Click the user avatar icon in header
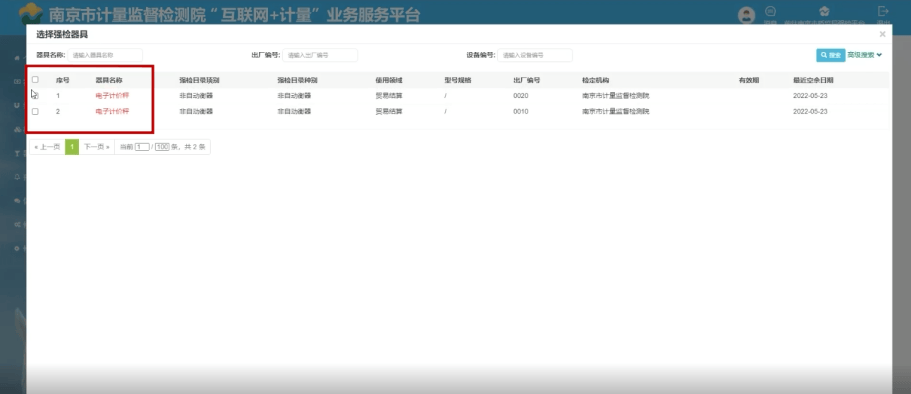This screenshot has width=911, height=394. coord(746,16)
